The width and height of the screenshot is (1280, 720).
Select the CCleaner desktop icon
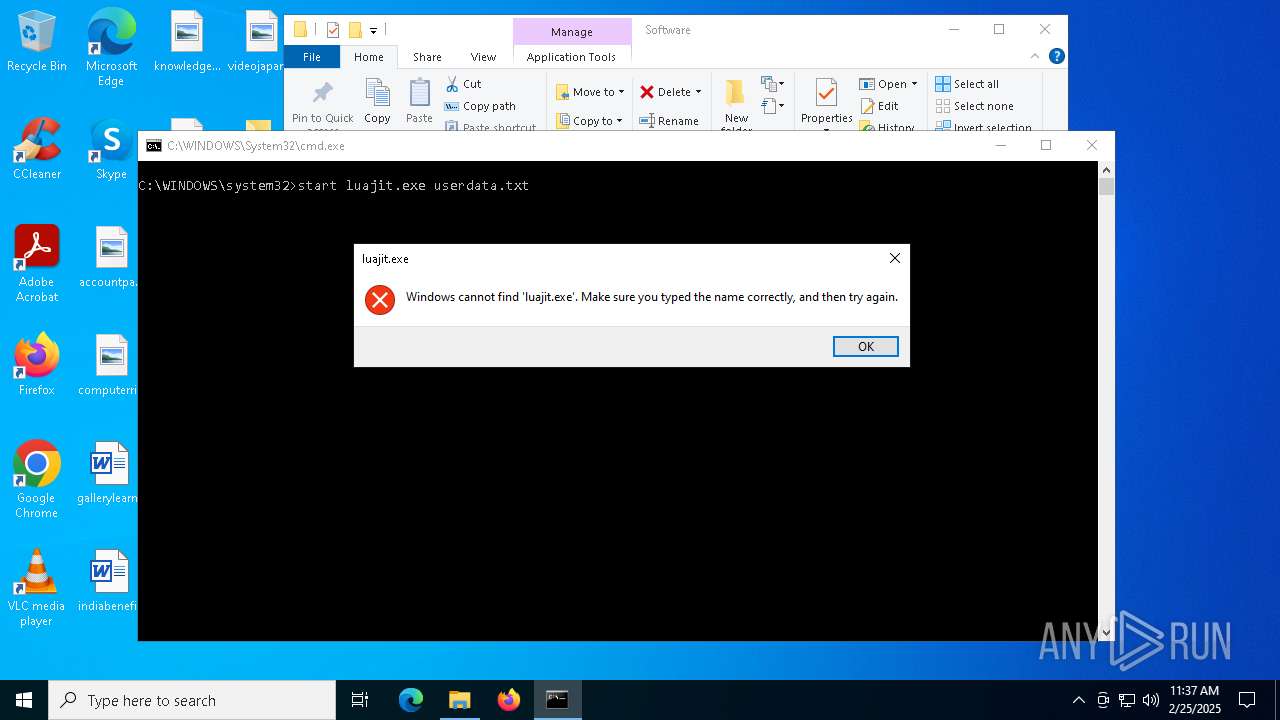click(x=37, y=150)
